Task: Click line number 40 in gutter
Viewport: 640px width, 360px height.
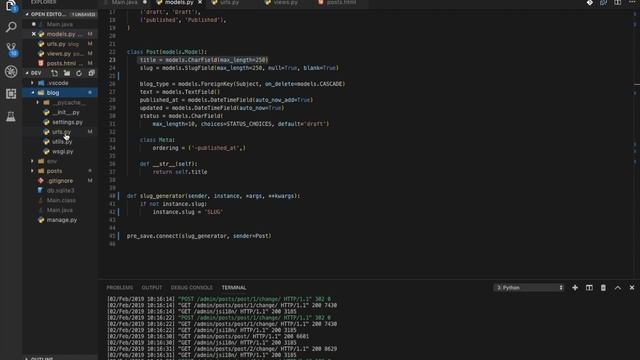Action: 112,196
